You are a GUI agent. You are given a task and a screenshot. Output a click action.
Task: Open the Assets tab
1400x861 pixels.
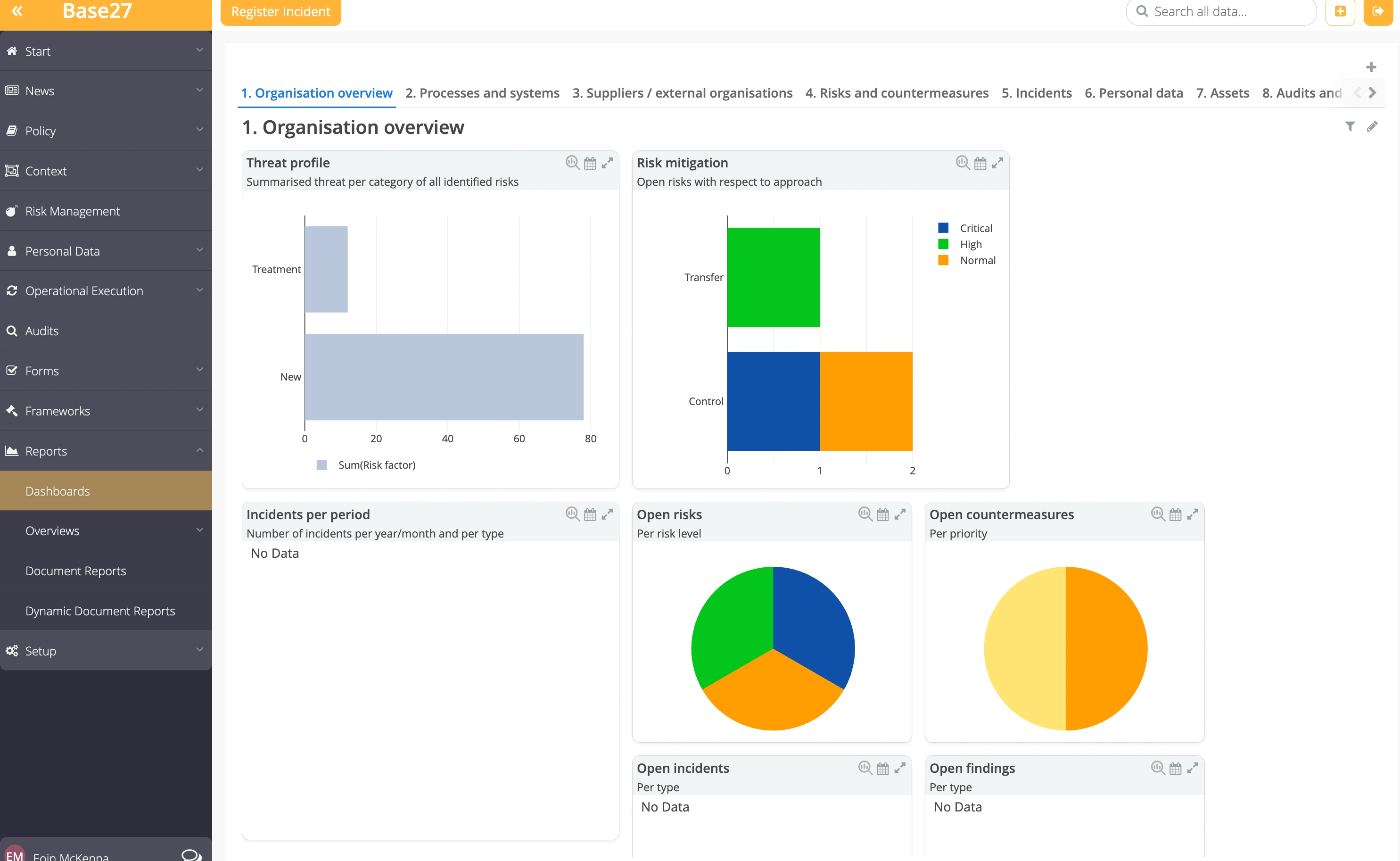pyautogui.click(x=1222, y=93)
